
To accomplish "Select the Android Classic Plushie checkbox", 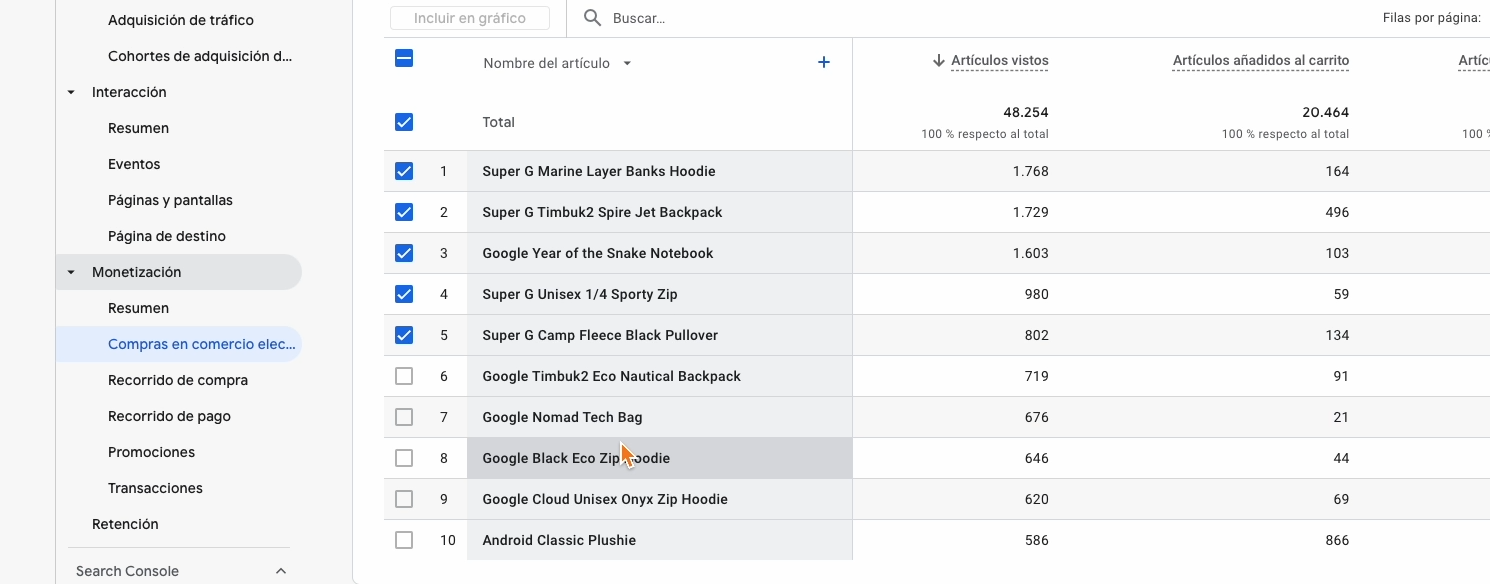I will 404,540.
